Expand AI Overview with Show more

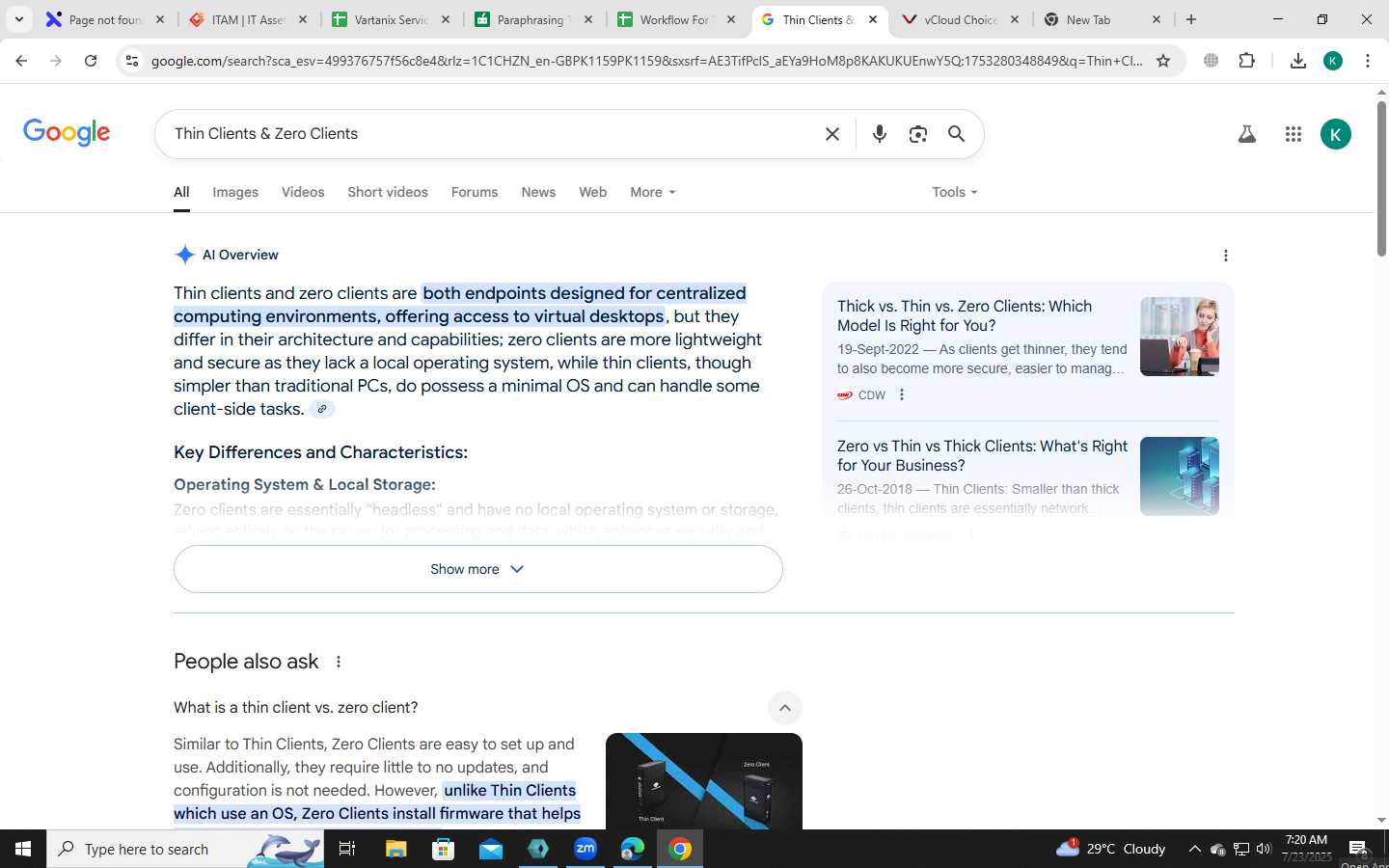[x=477, y=569]
